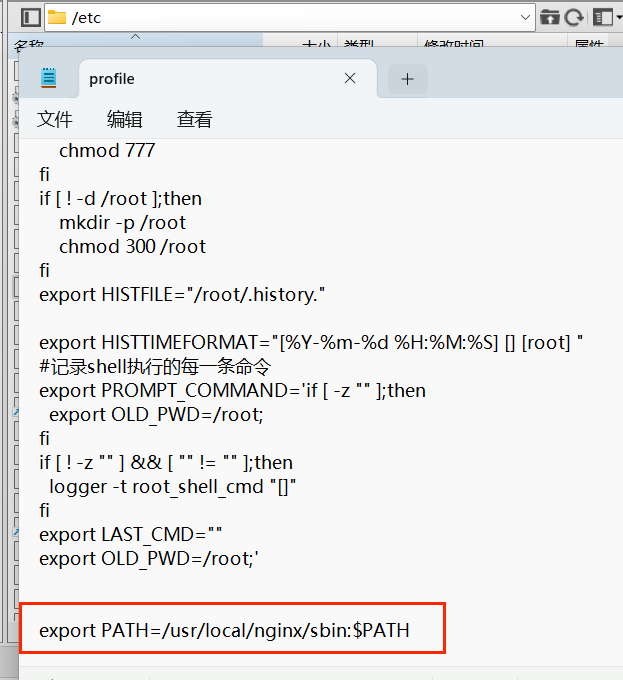Click the line "export OLD_PWD=/root;'"

[x=149, y=559]
